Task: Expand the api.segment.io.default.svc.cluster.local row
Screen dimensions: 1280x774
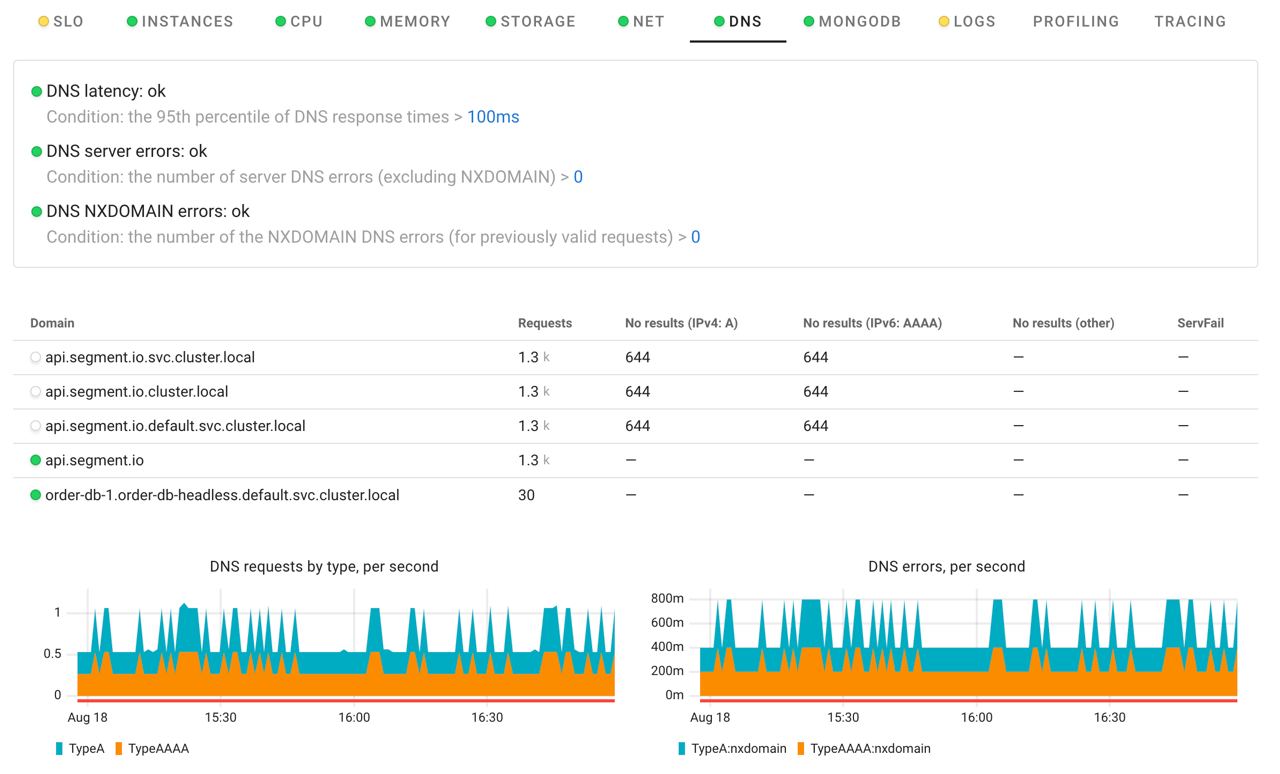Action: tap(33, 425)
